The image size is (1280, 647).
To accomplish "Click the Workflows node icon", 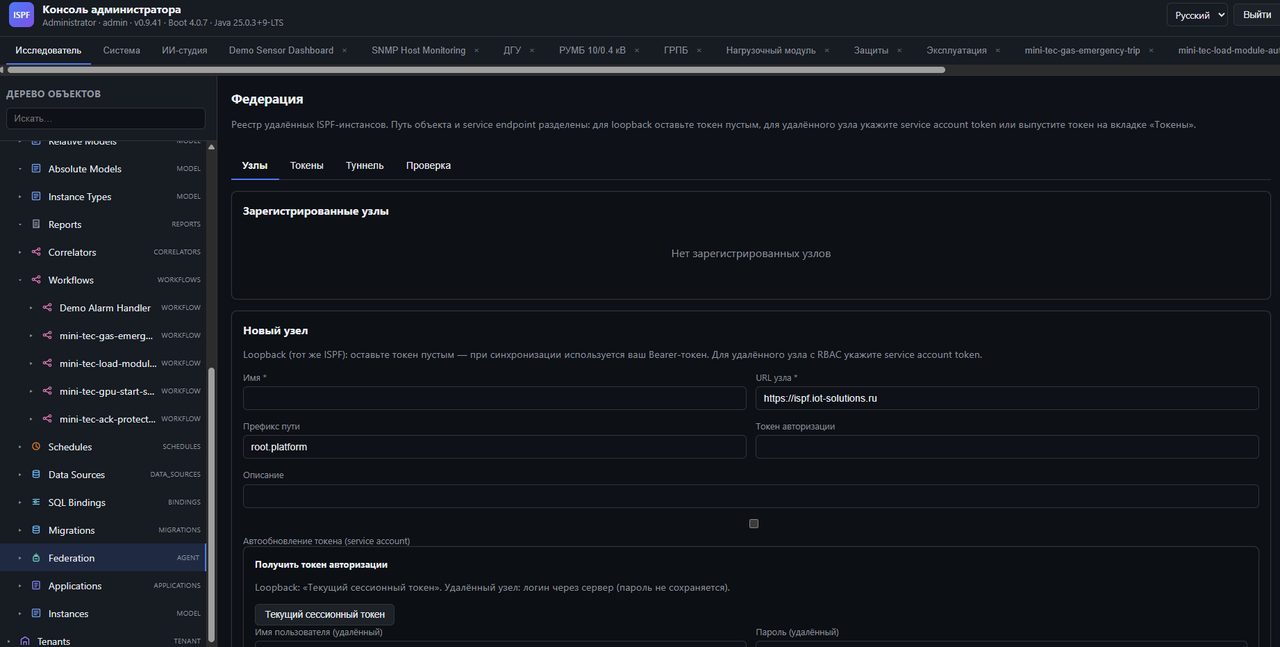I will tap(37, 280).
